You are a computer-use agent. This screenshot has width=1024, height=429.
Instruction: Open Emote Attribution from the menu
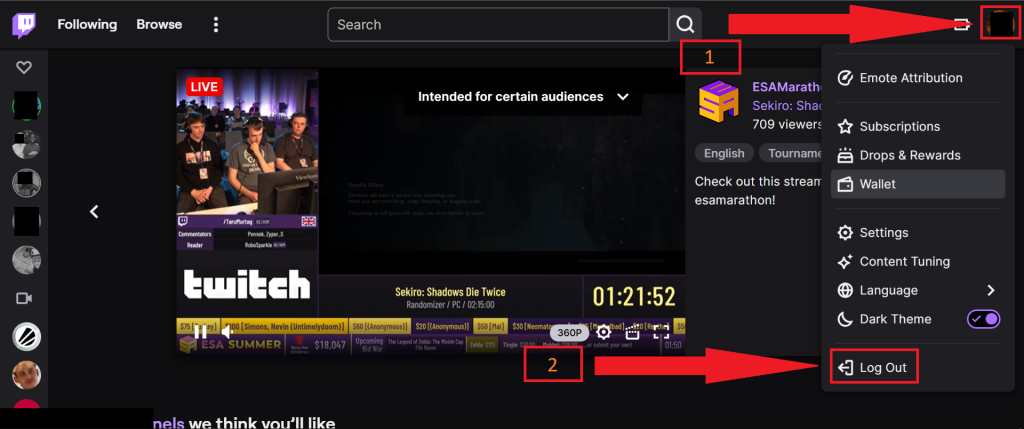(x=918, y=78)
